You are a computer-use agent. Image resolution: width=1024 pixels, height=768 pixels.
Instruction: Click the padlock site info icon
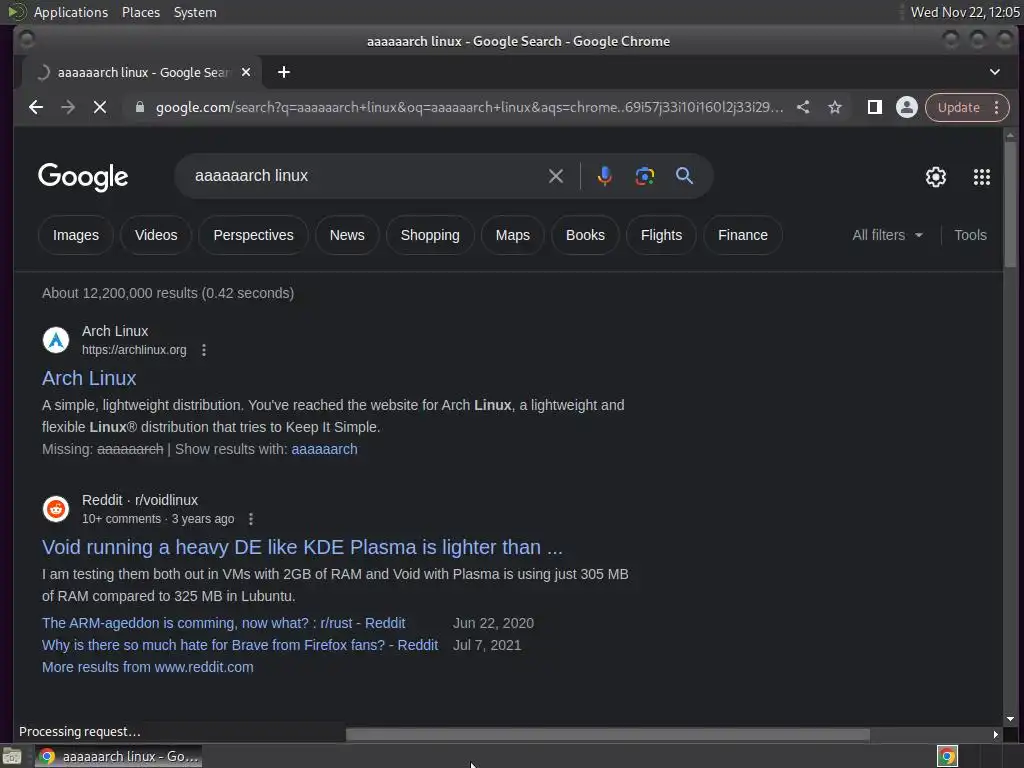point(140,107)
